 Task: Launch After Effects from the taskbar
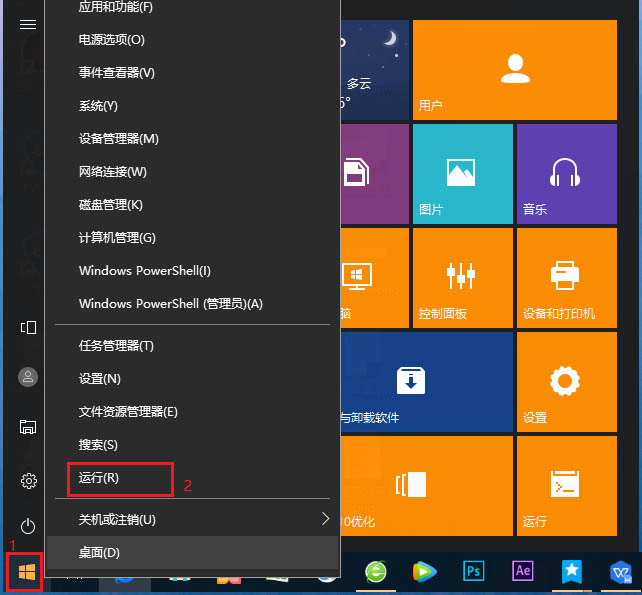(522, 571)
